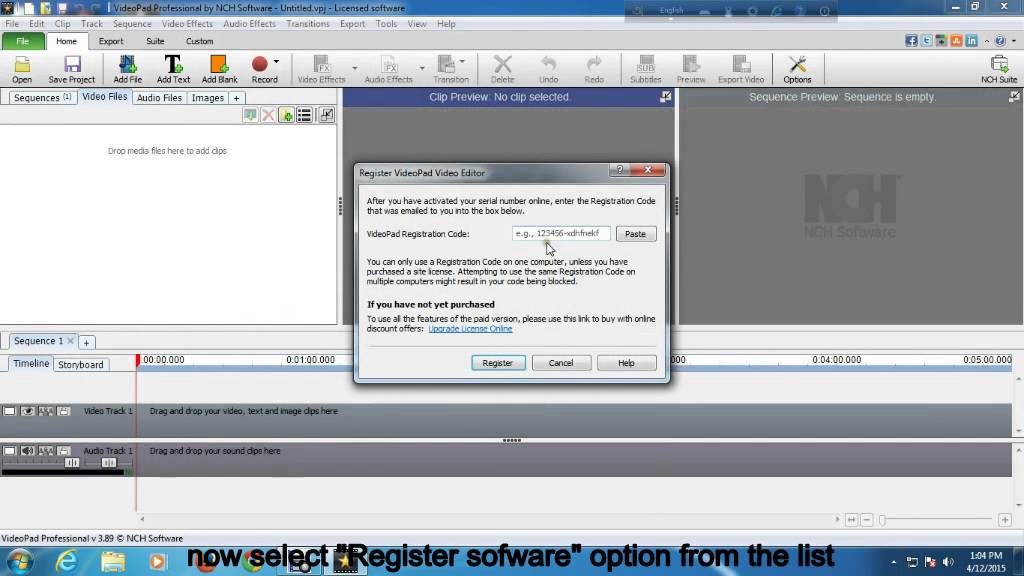Toggle Audio Track 1 selection box
Viewport: 1024px width, 576px height.
(x=9, y=451)
